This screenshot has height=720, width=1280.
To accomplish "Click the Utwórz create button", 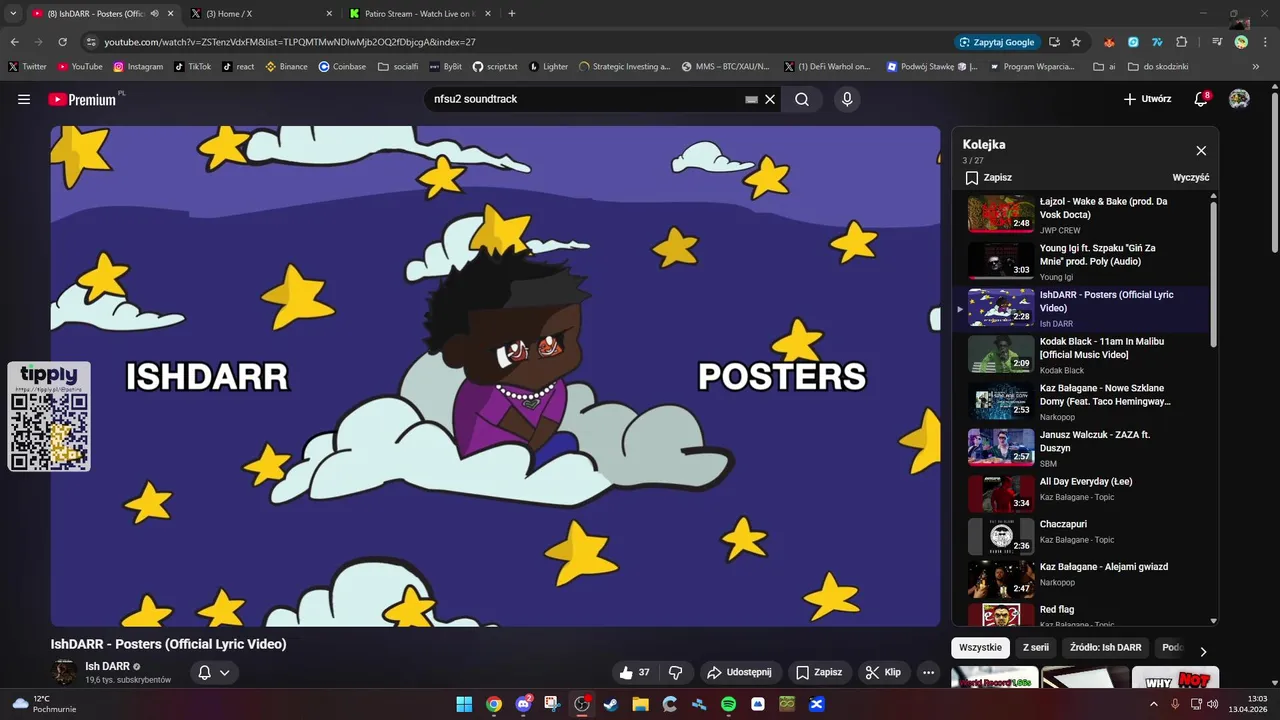I will pos(1147,99).
